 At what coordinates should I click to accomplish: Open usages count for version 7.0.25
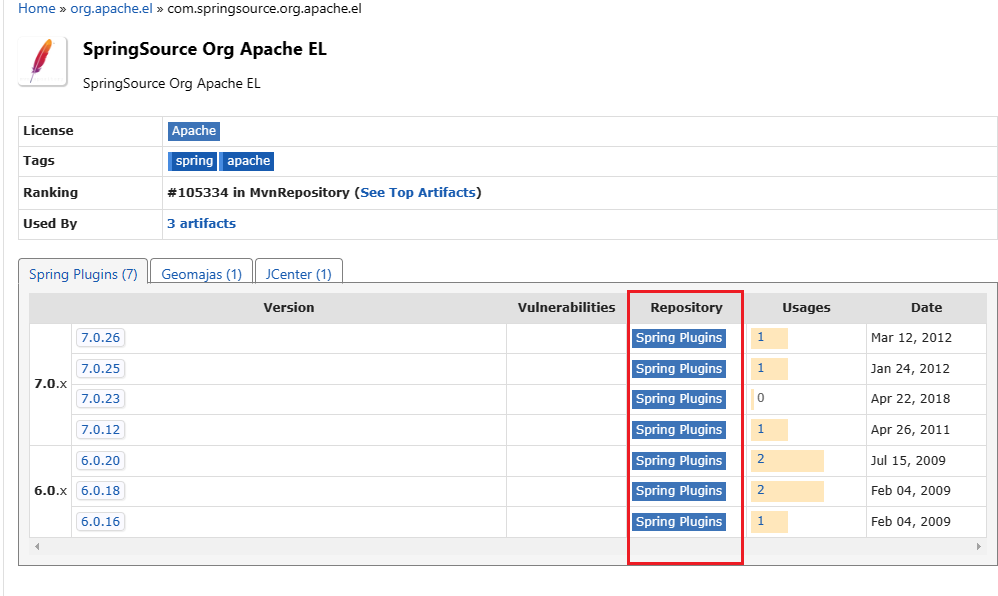(x=761, y=368)
